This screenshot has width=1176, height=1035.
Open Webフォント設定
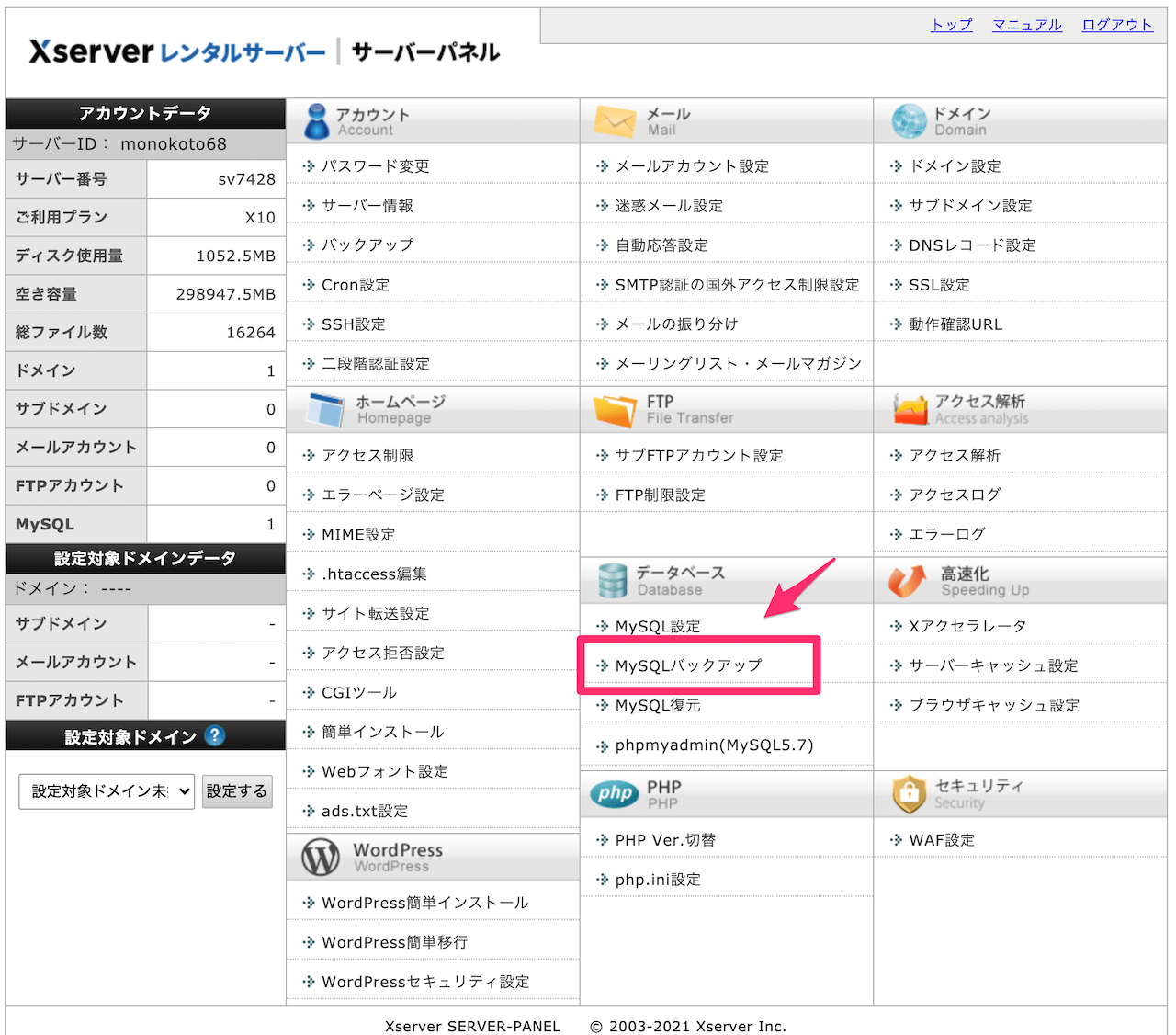(385, 772)
